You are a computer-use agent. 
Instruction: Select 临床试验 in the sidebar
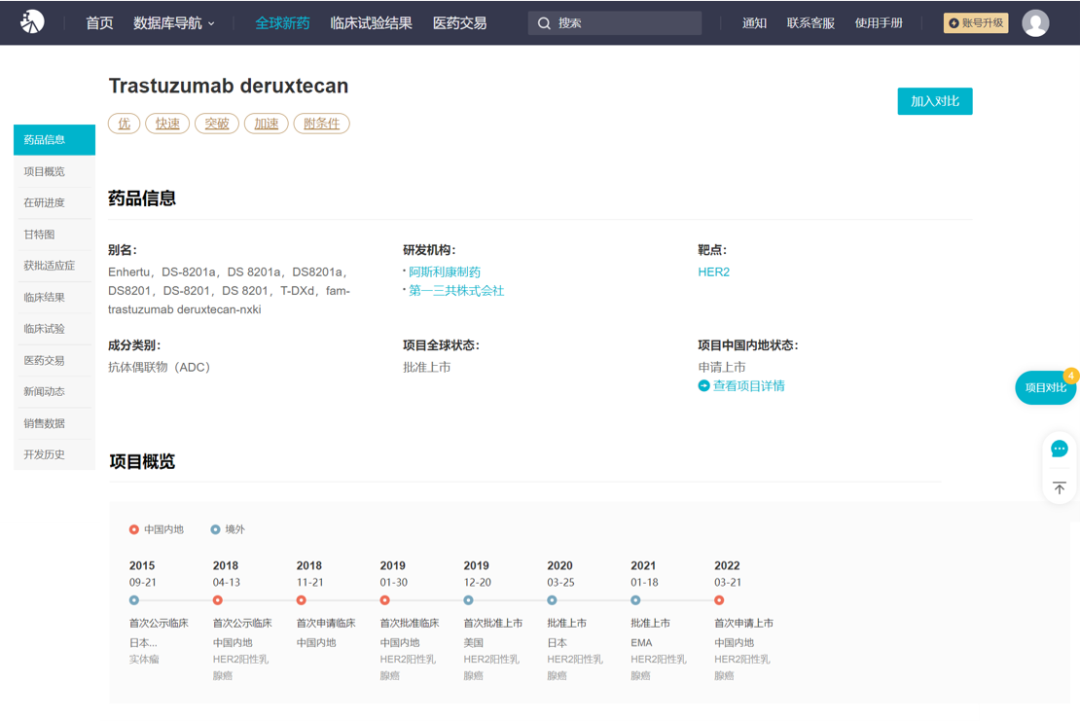click(x=54, y=328)
